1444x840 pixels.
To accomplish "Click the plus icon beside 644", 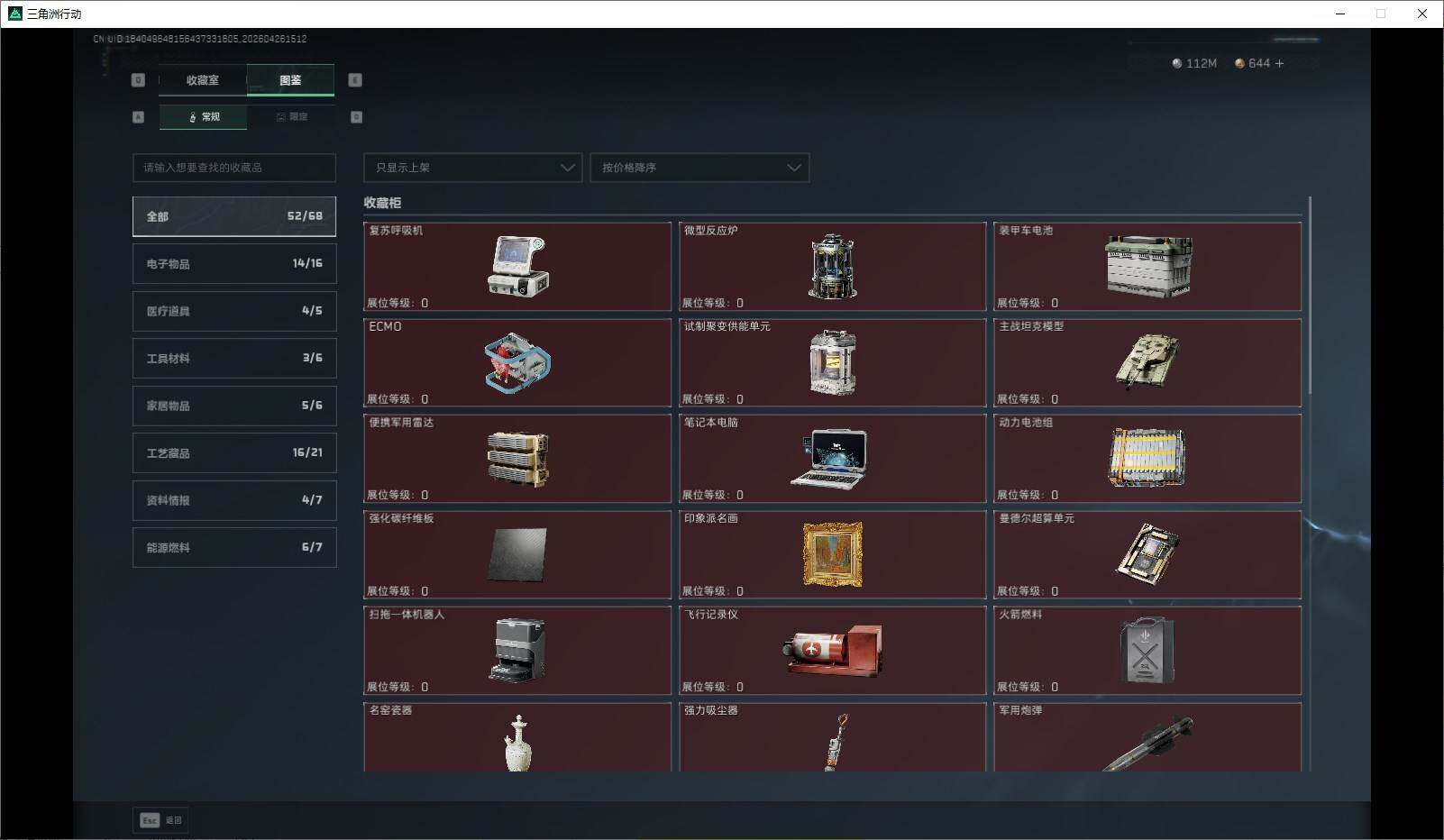I will (x=1280, y=63).
